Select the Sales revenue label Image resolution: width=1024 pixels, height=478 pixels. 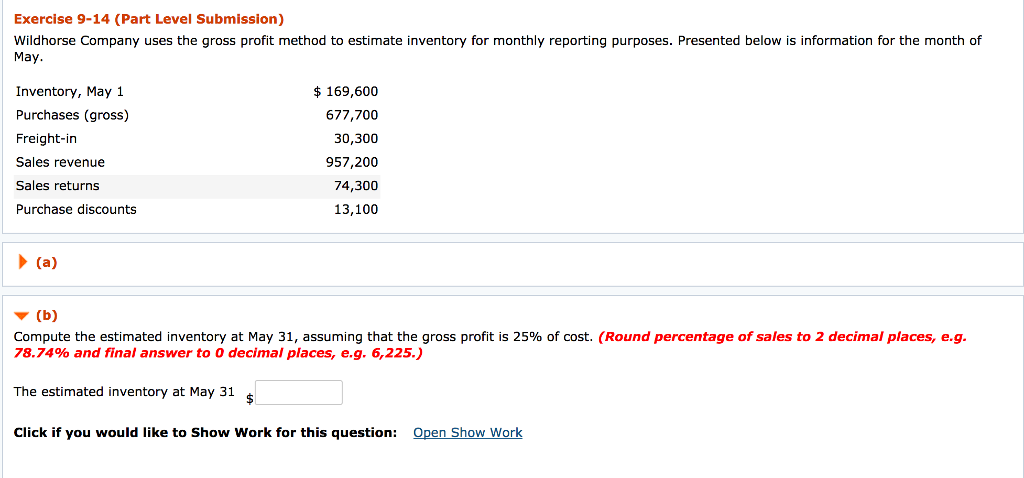(x=60, y=162)
